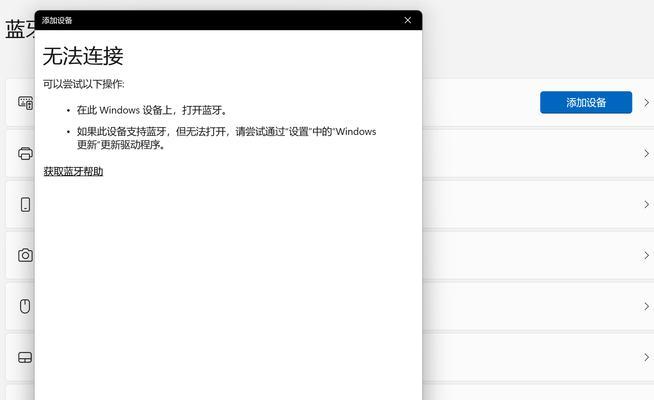
Task: Click the printer icon in Settings list
Action: [x=25, y=153]
